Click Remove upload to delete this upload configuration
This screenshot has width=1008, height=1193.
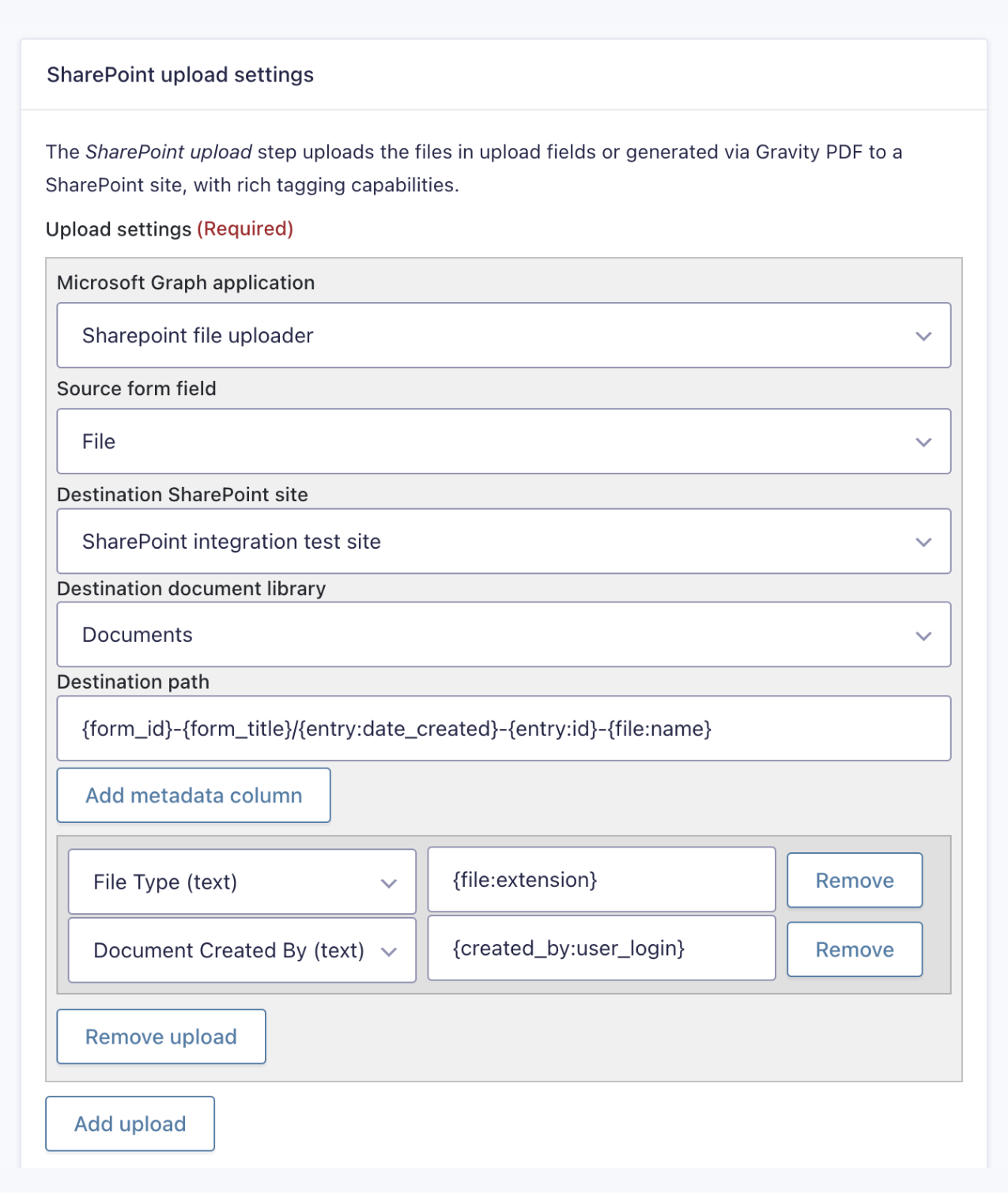[x=160, y=1036]
